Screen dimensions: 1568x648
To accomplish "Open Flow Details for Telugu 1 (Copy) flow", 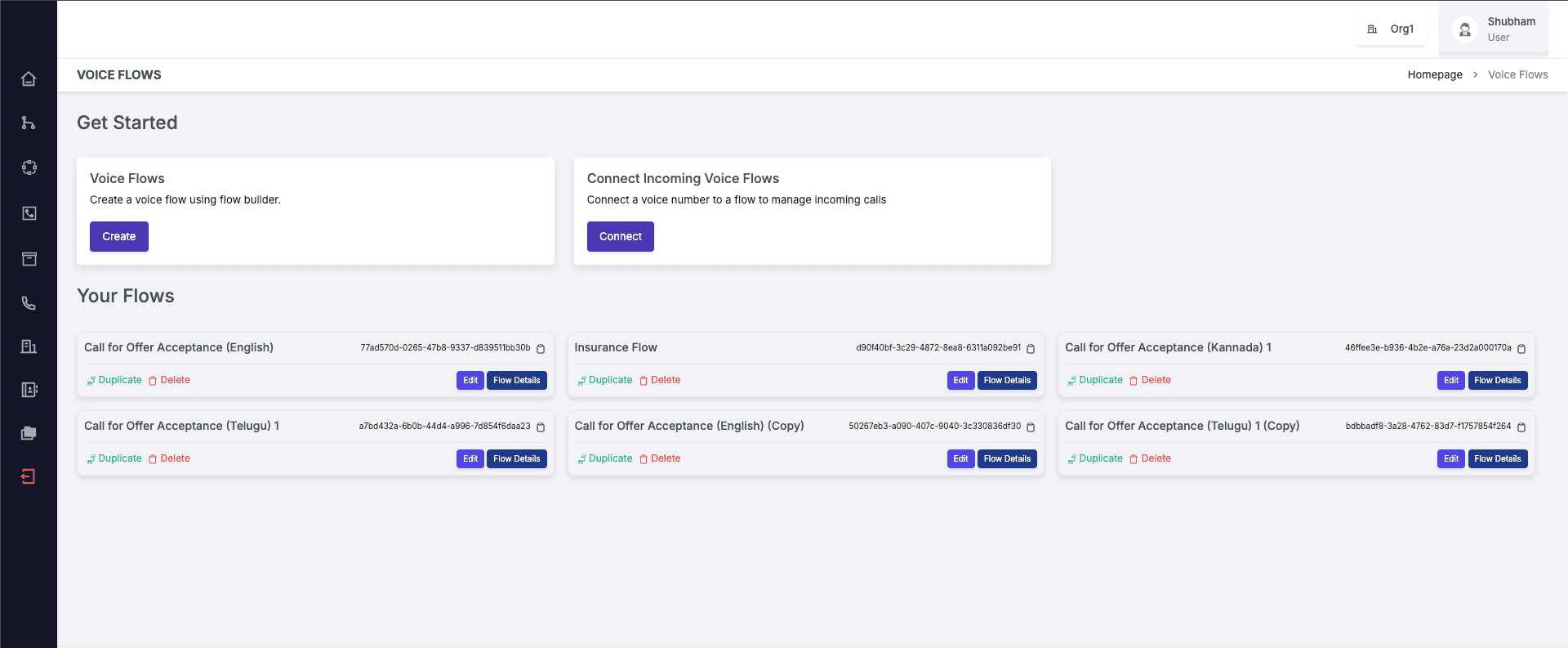I will click(1497, 459).
